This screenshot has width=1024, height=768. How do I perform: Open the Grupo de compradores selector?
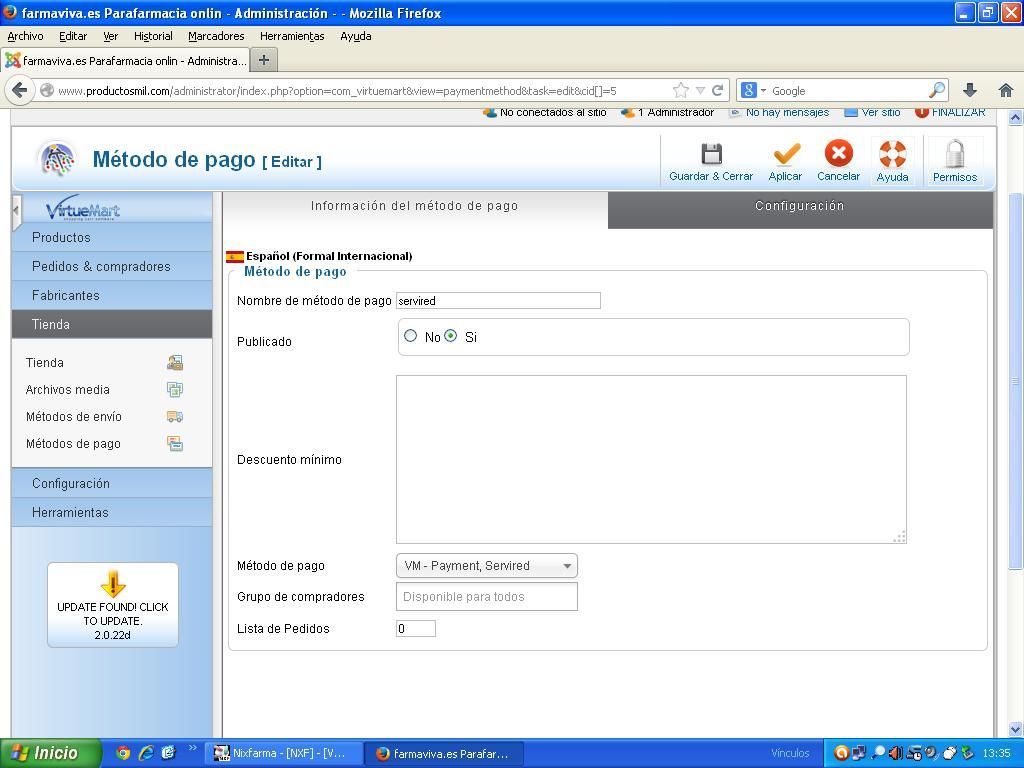tap(487, 596)
